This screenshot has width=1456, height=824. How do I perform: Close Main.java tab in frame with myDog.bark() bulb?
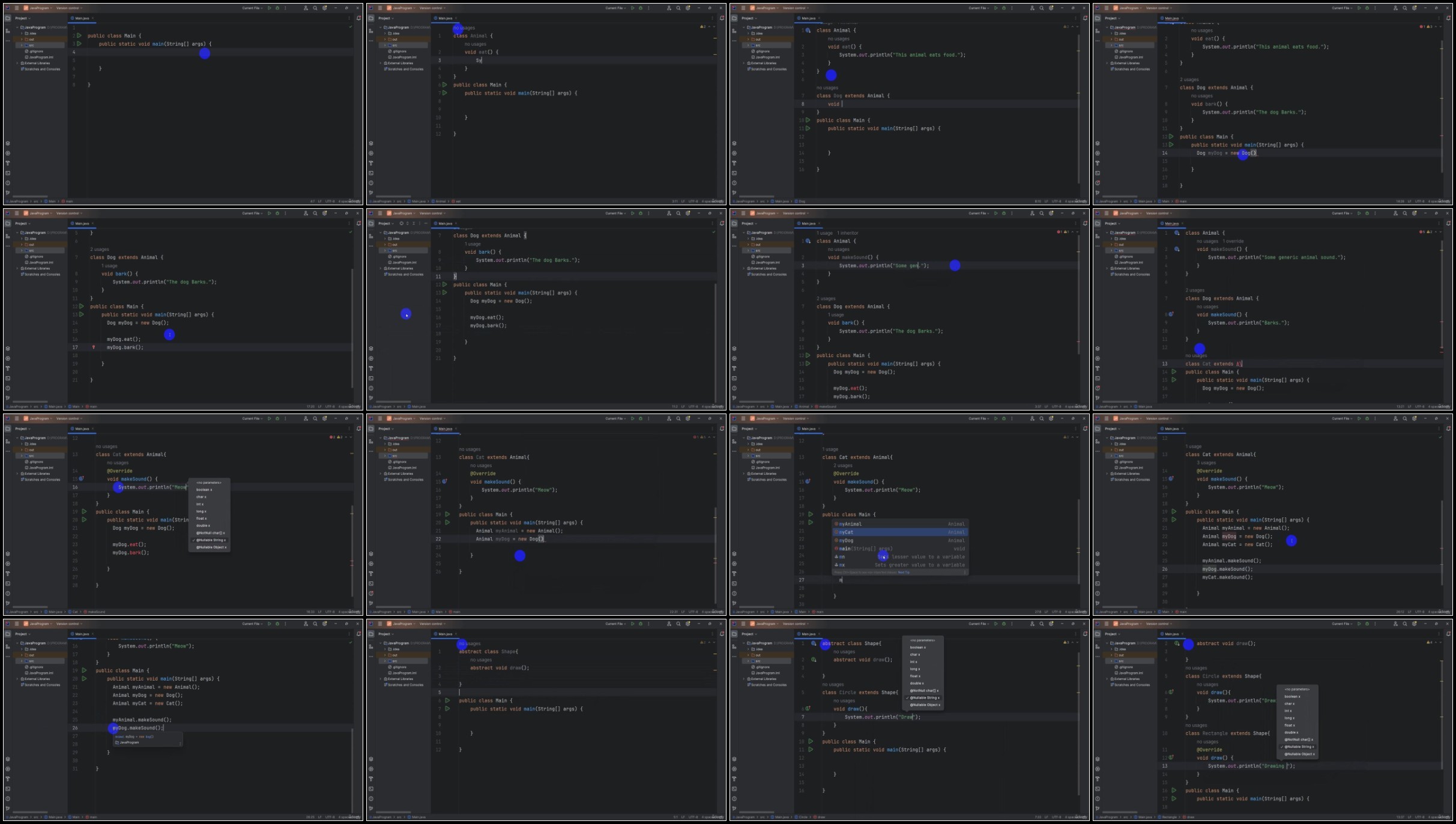pyautogui.click(x=92, y=223)
